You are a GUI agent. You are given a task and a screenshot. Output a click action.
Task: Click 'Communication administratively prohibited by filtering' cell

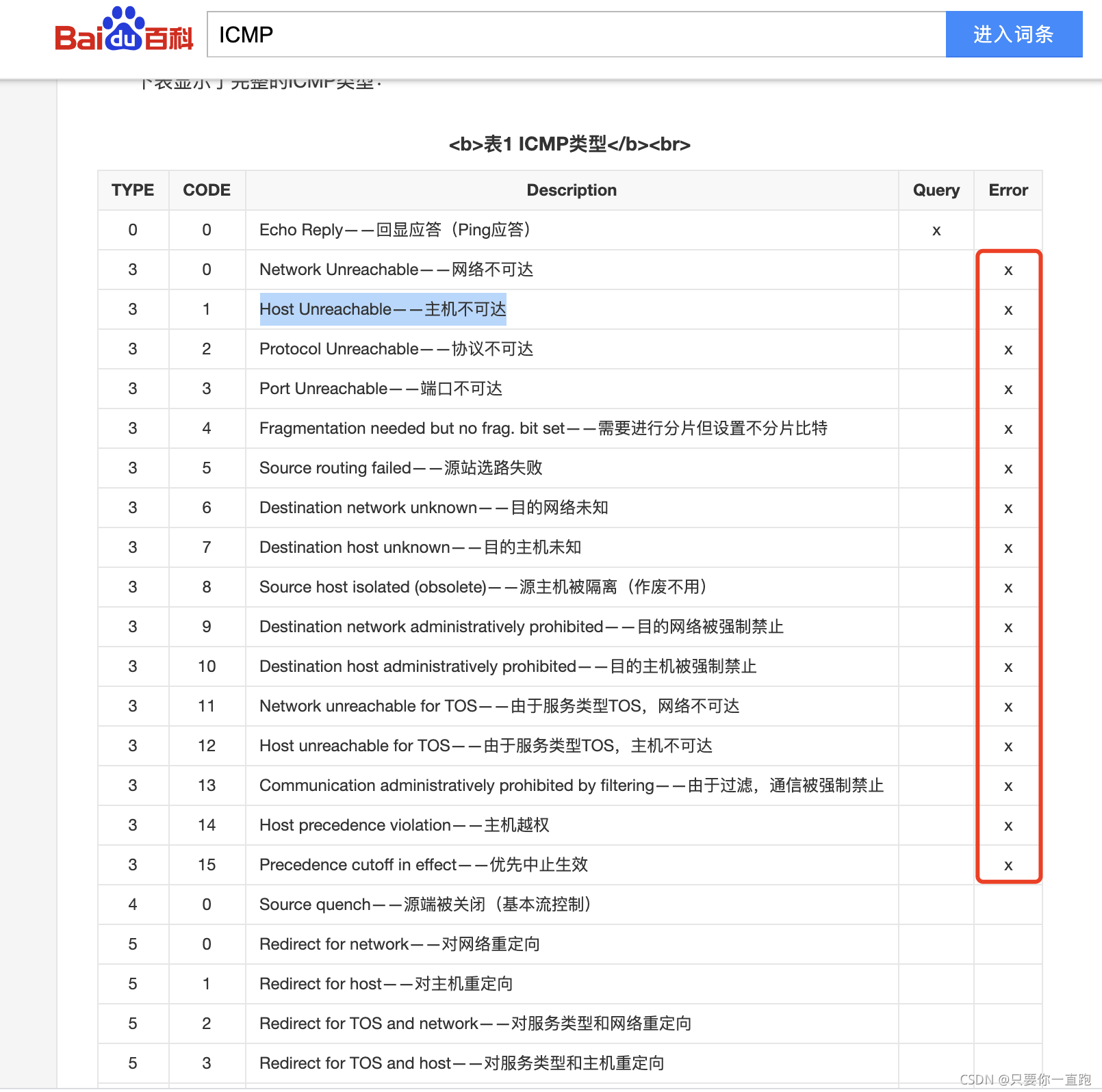click(572, 785)
